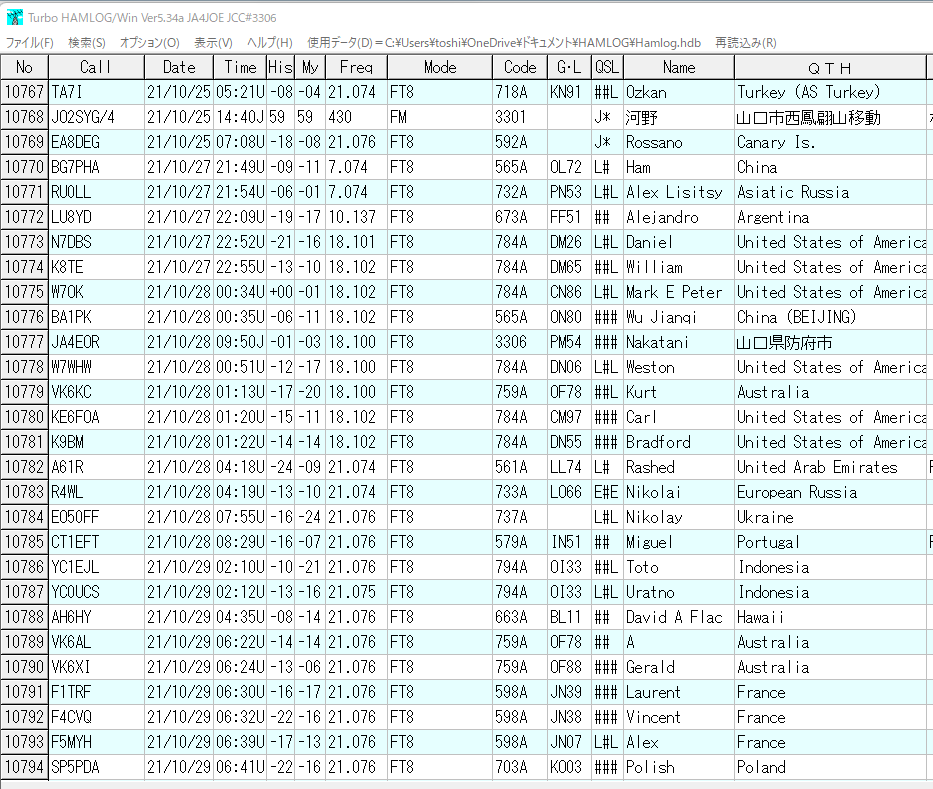
Task: Click QTH China (BEIJING) cell
Action: [831, 317]
